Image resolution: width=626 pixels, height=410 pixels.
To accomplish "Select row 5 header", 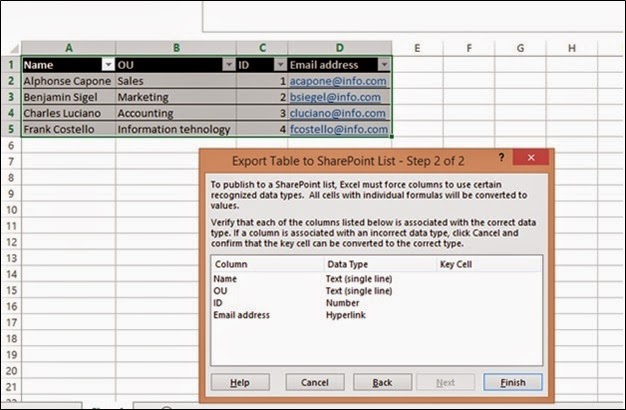I will tap(11, 129).
